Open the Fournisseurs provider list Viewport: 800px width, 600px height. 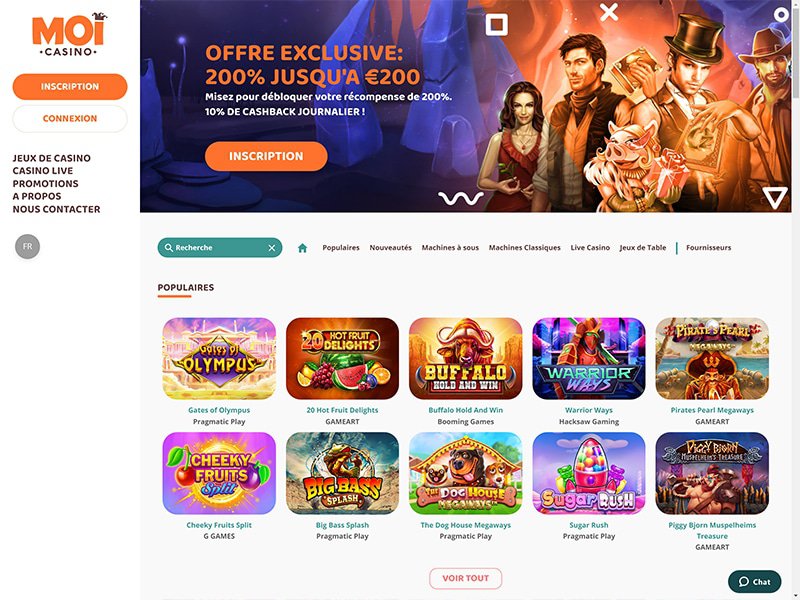(x=708, y=247)
